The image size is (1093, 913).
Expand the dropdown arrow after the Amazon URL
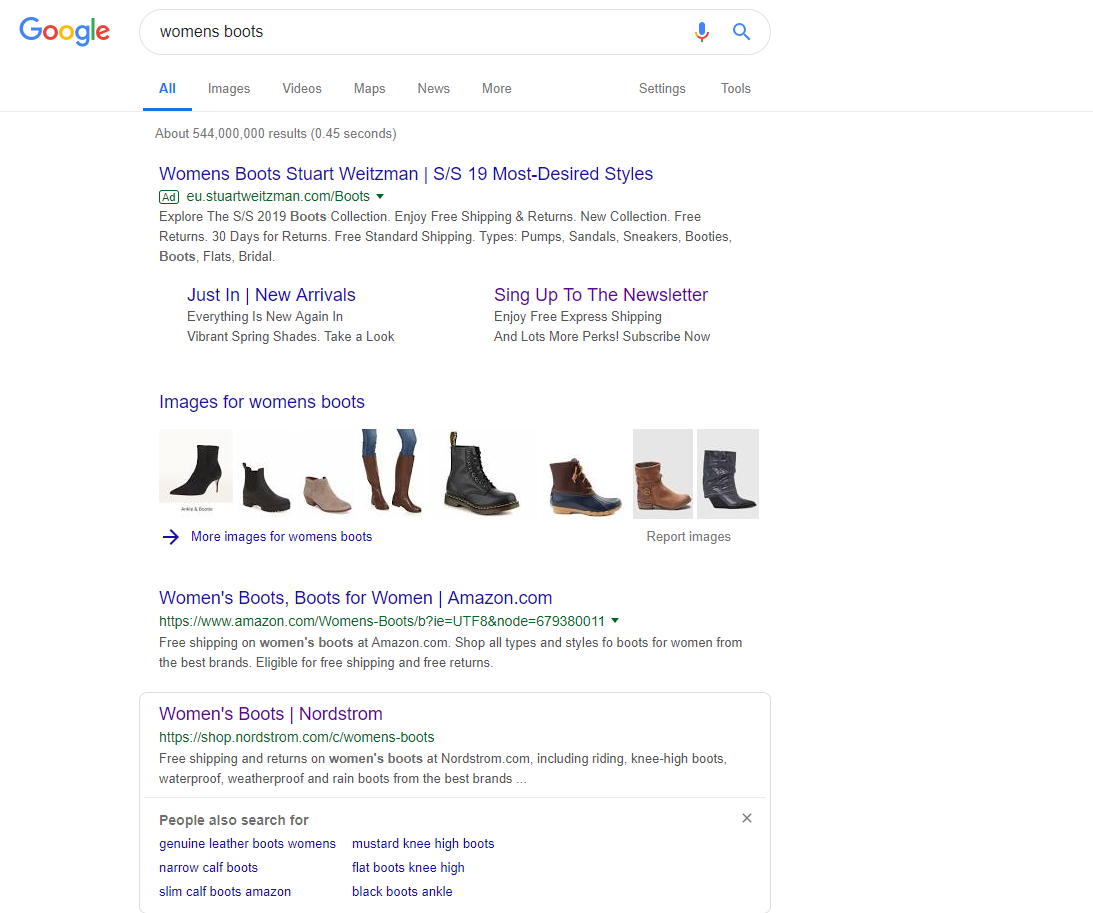tap(615, 620)
